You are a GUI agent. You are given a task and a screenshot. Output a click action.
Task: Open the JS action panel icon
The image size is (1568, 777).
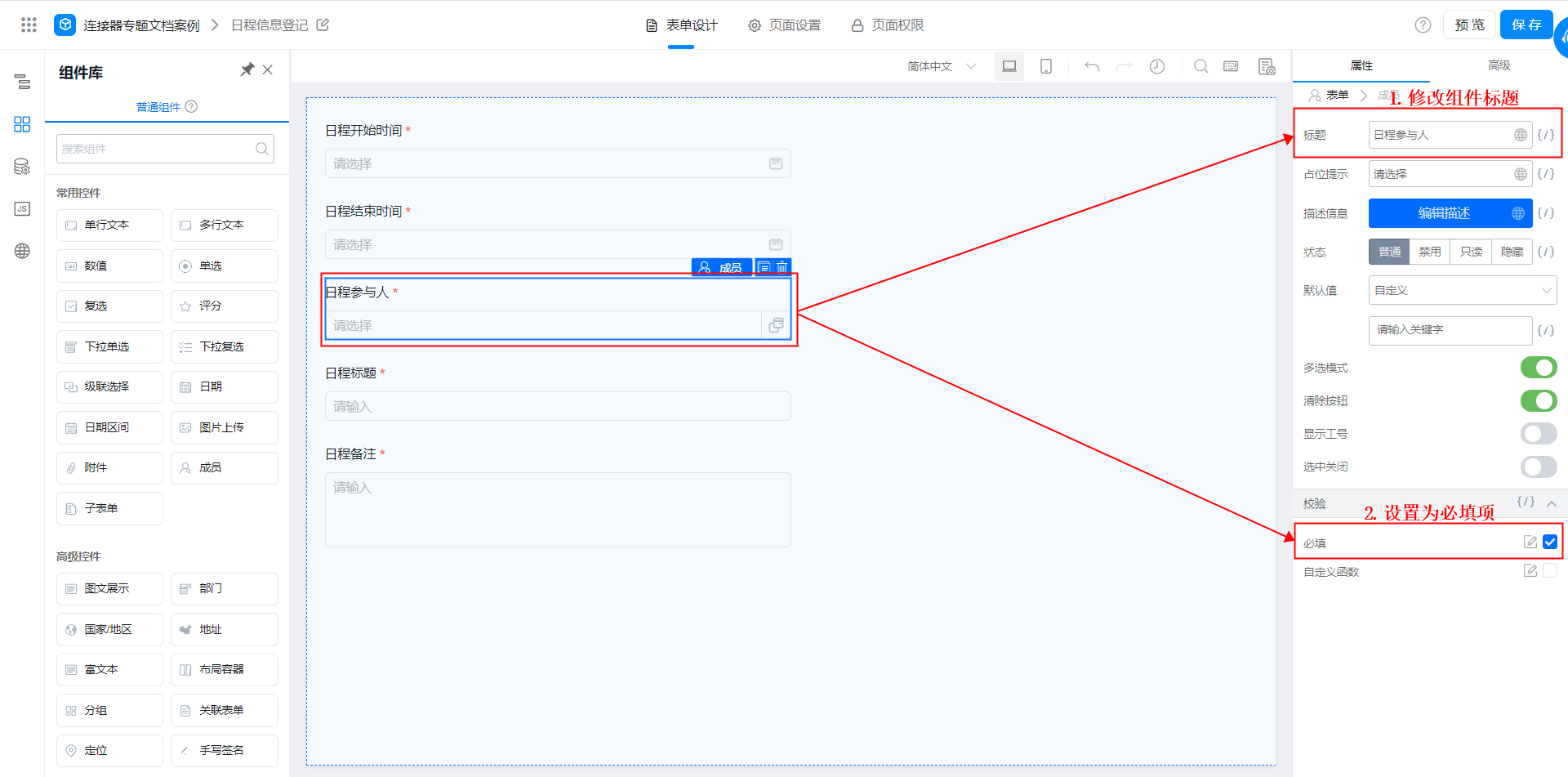point(22,209)
